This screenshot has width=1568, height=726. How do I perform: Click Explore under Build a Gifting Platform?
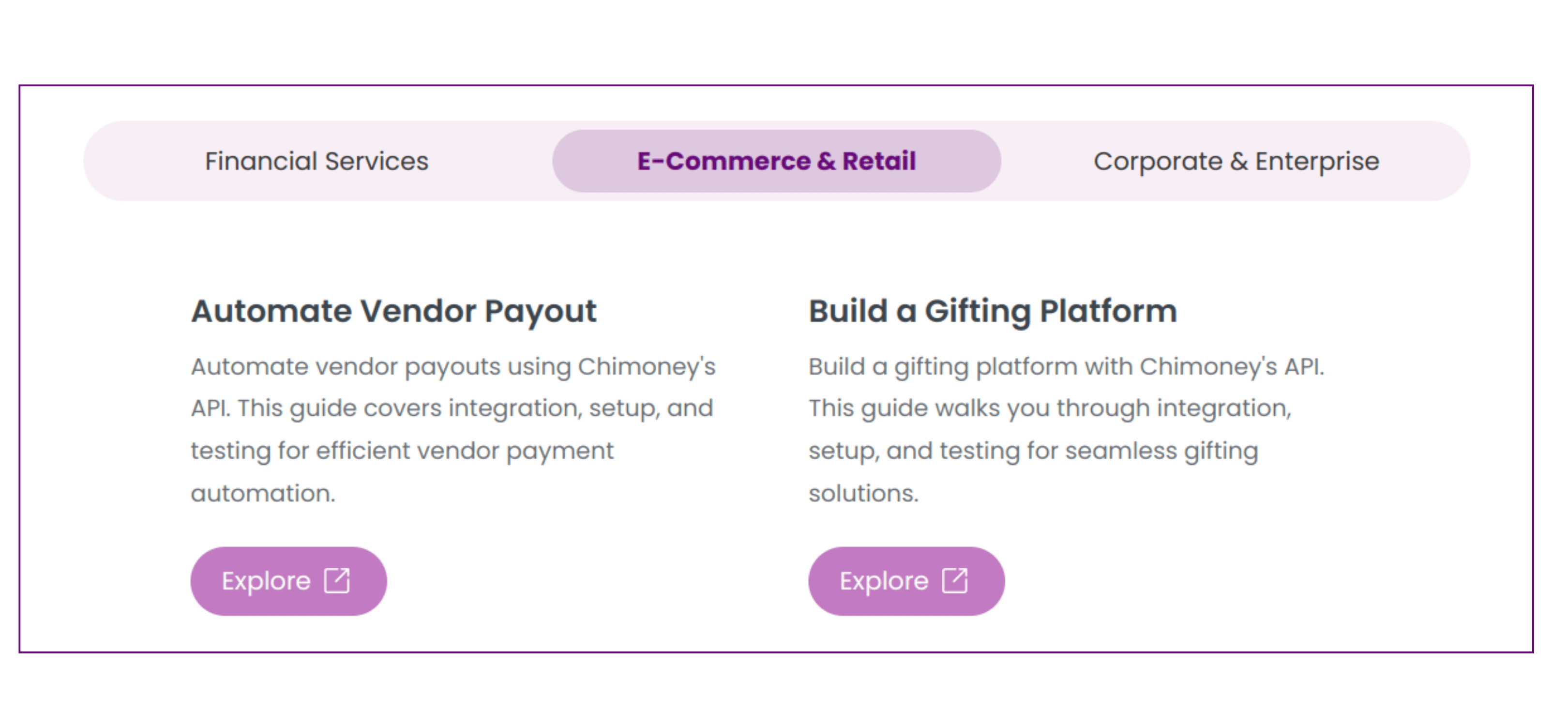(x=906, y=580)
